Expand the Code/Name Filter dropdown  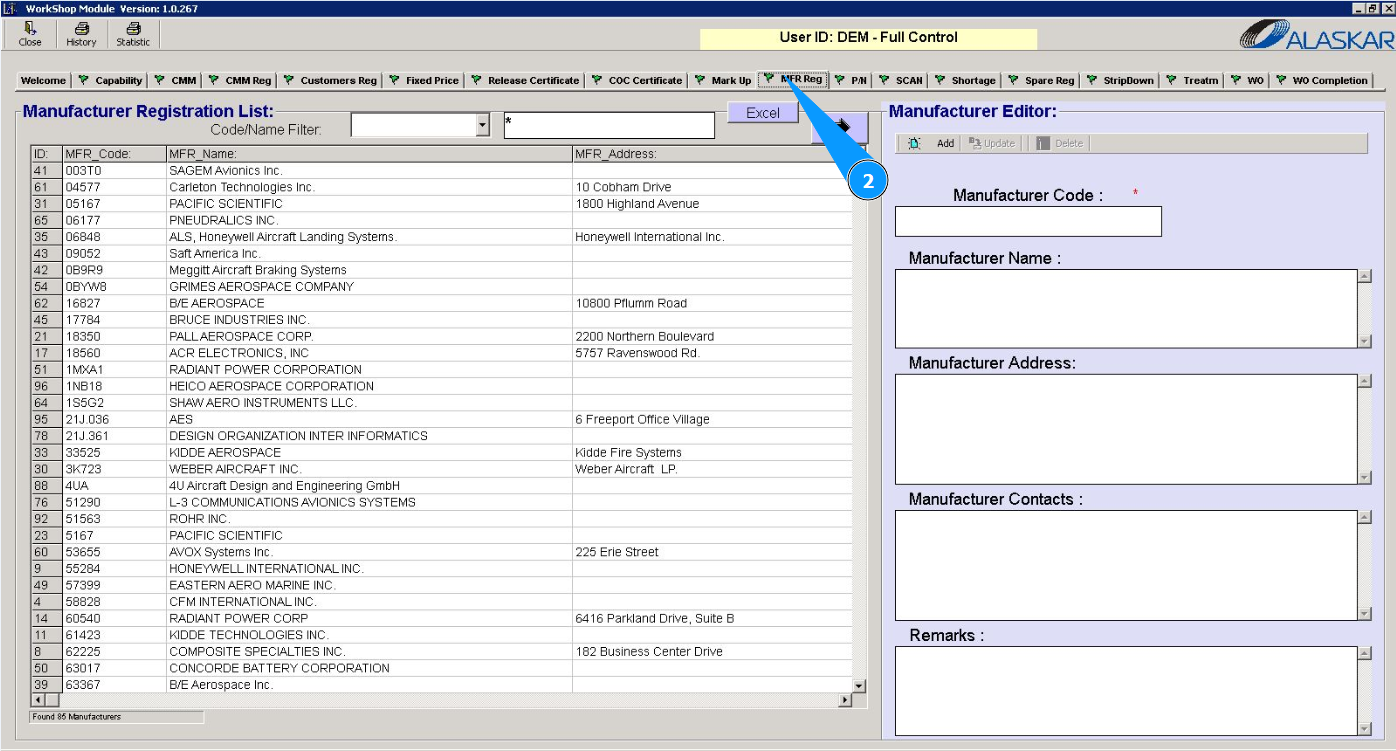click(483, 125)
